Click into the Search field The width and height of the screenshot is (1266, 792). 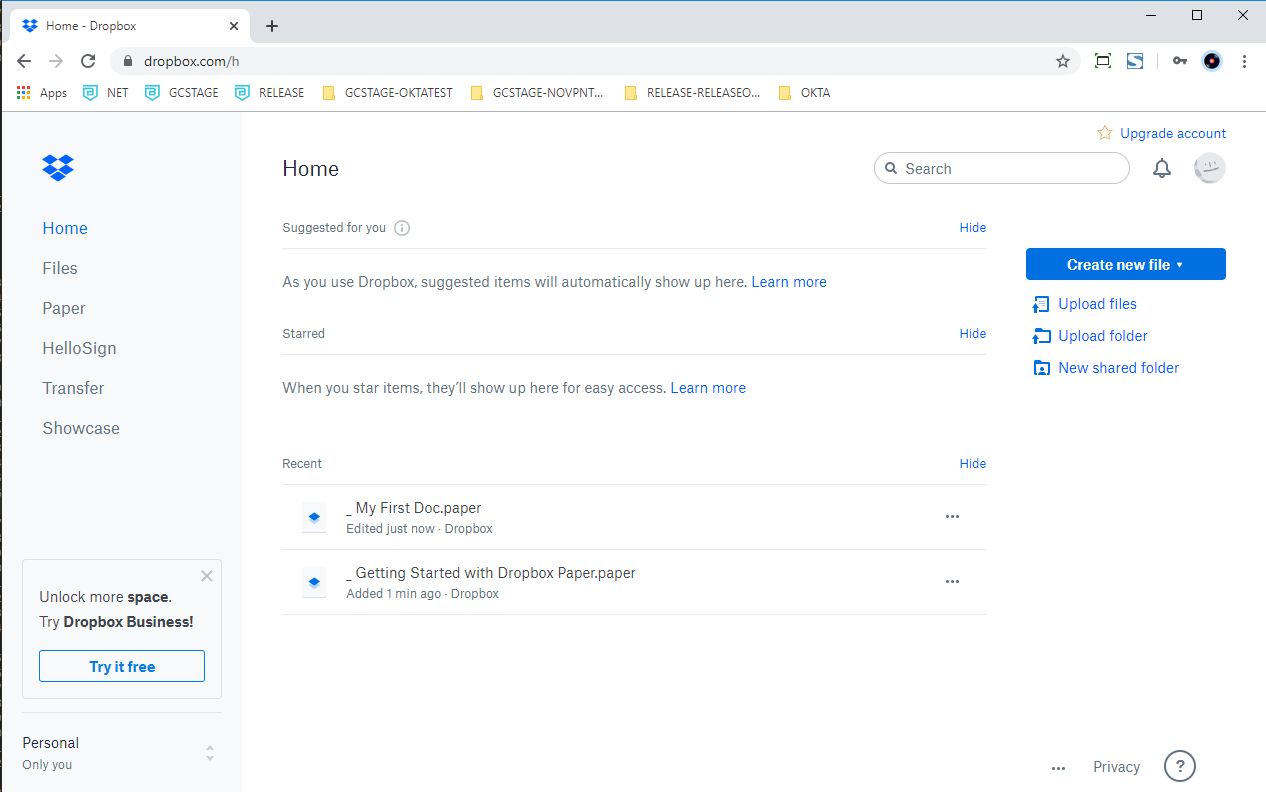coord(1010,169)
